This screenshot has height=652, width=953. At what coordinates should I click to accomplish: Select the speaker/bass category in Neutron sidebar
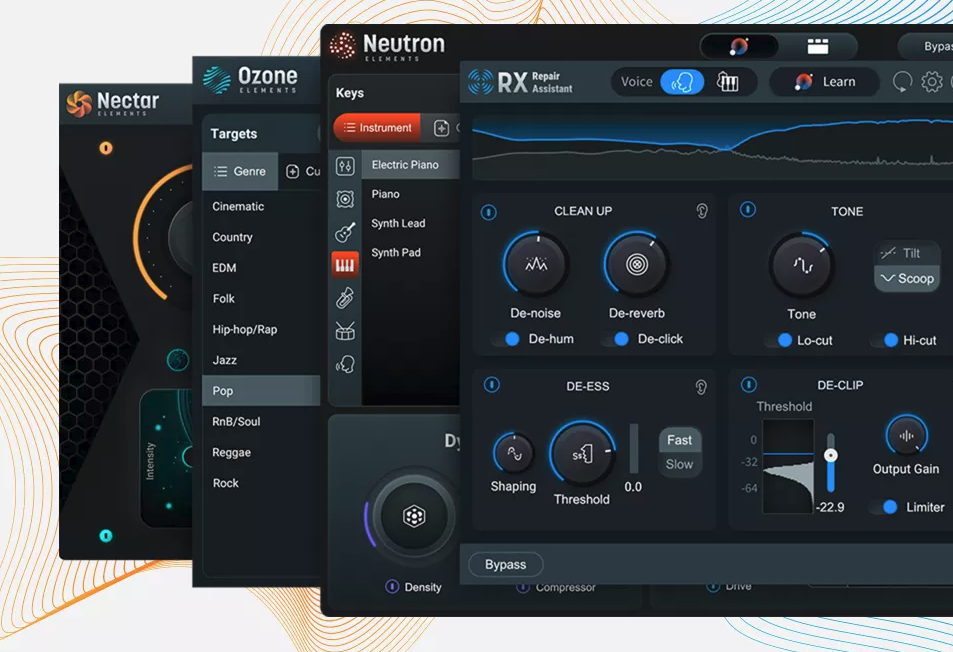tap(345, 199)
